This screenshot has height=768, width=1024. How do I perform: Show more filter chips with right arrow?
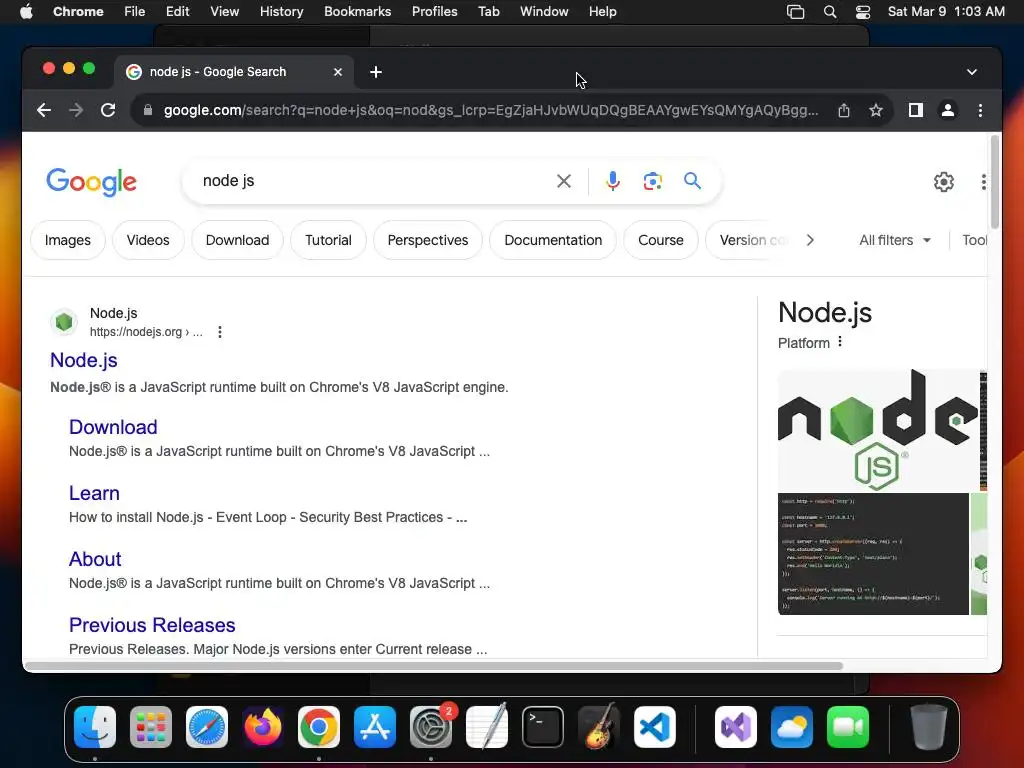(810, 240)
